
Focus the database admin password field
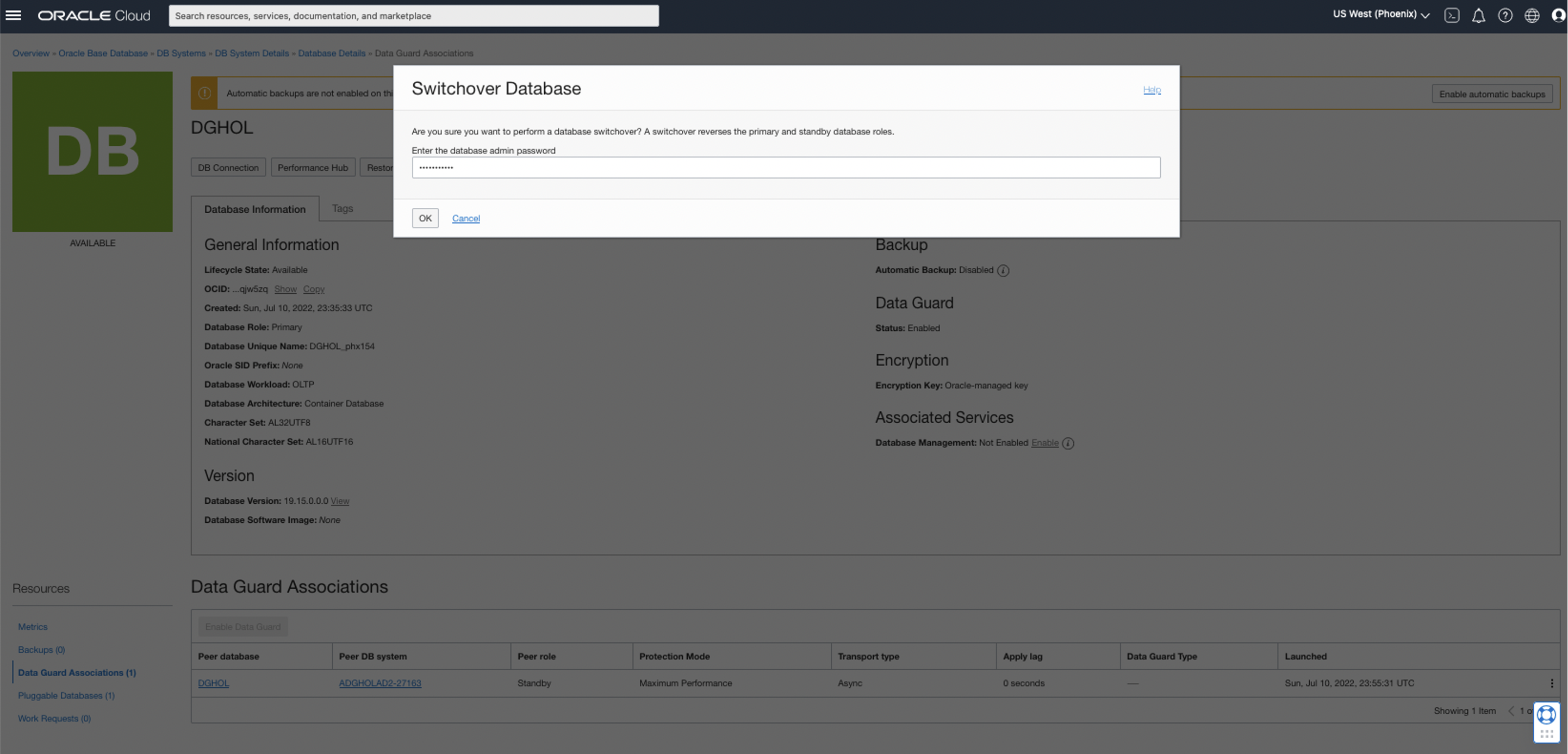click(x=786, y=168)
